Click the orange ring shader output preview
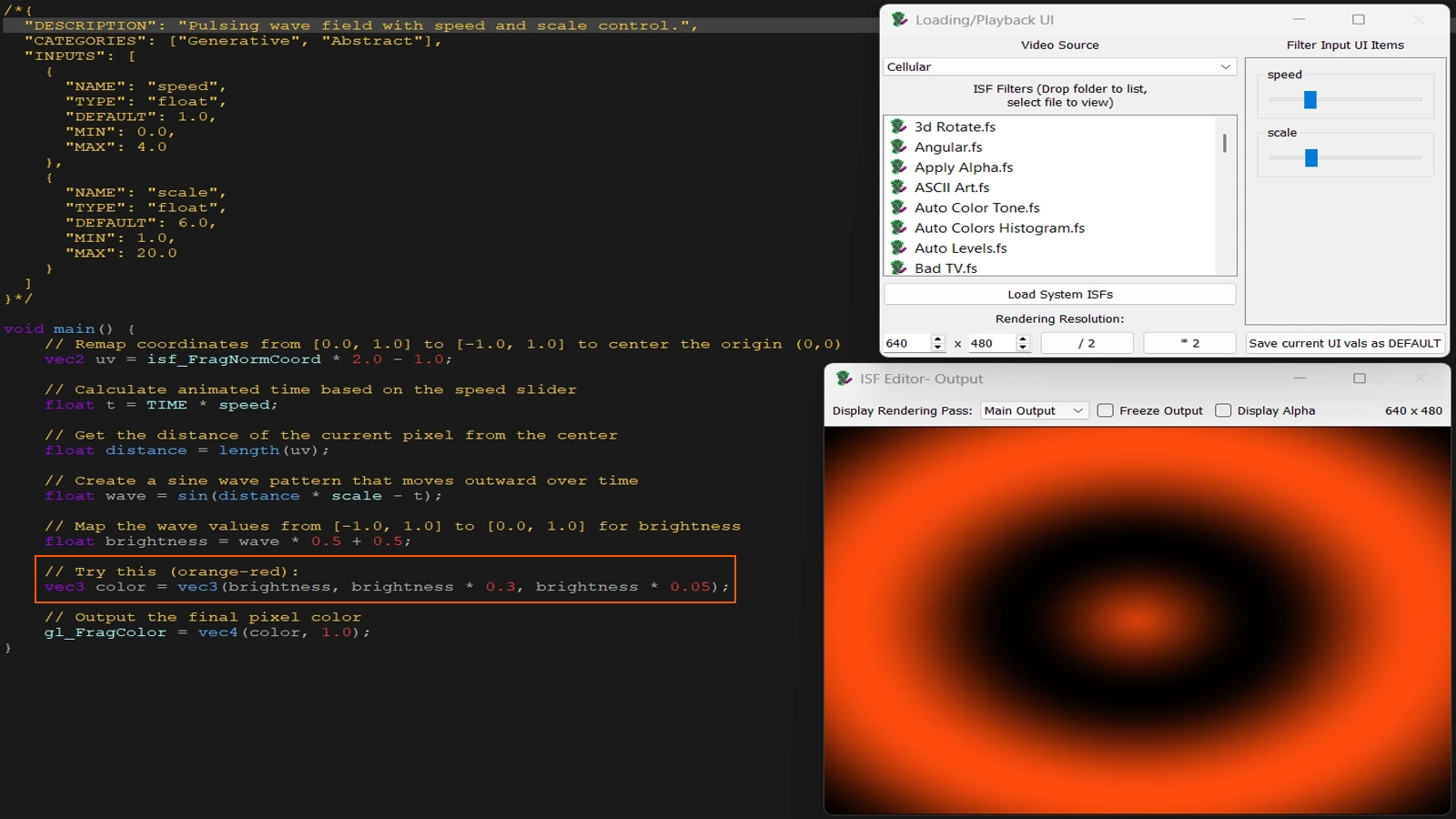Image resolution: width=1456 pixels, height=819 pixels. (1137, 621)
